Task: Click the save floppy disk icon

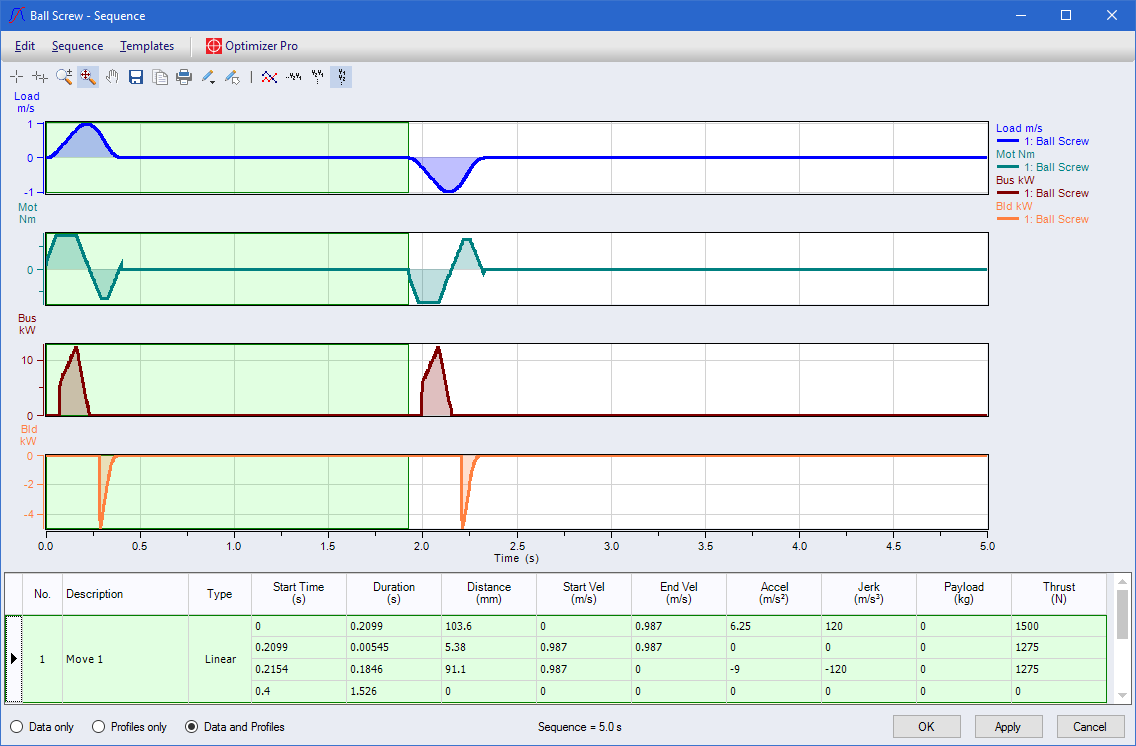Action: 136,76
